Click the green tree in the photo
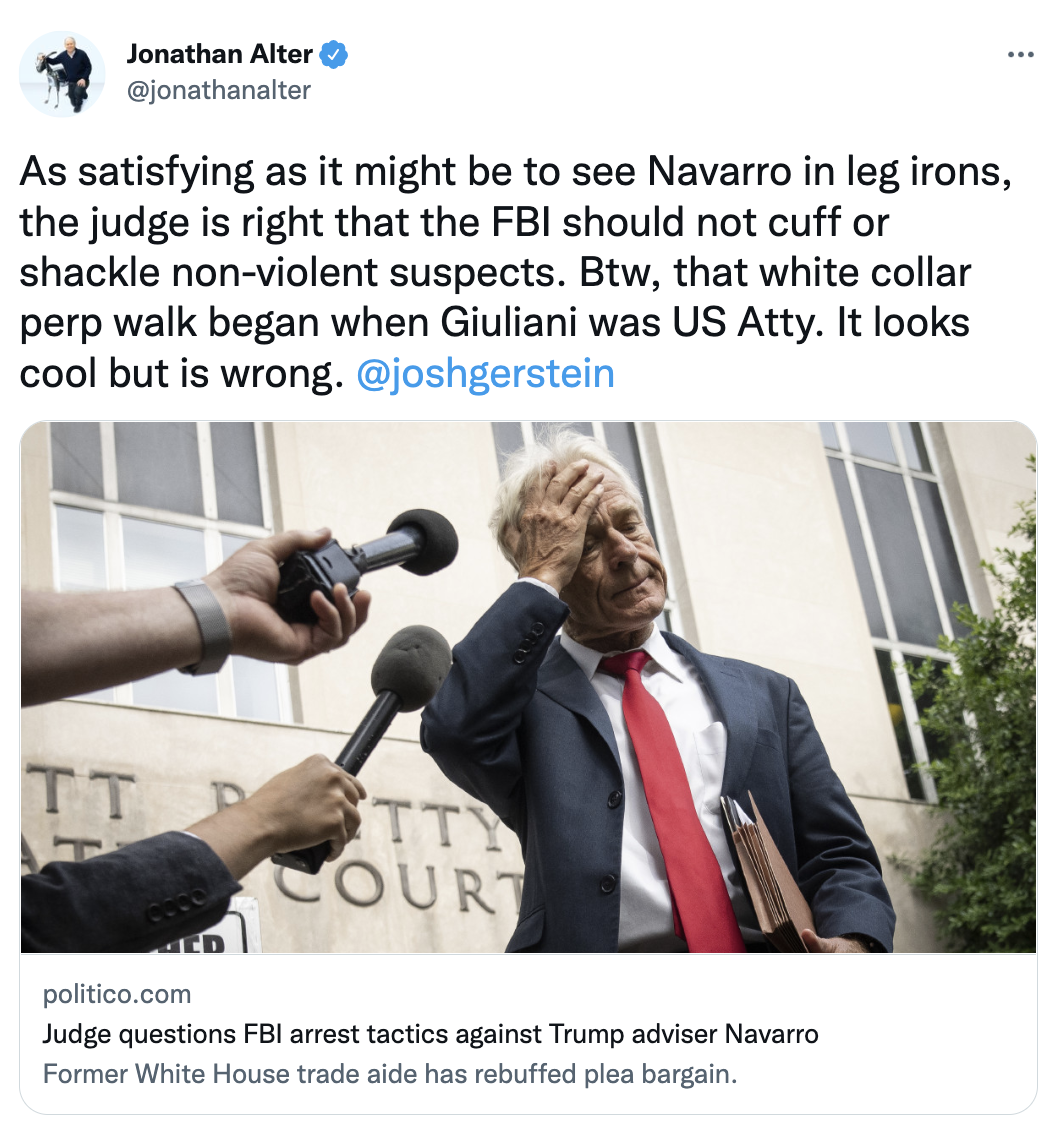This screenshot has width=1058, height=1134. tap(980, 723)
